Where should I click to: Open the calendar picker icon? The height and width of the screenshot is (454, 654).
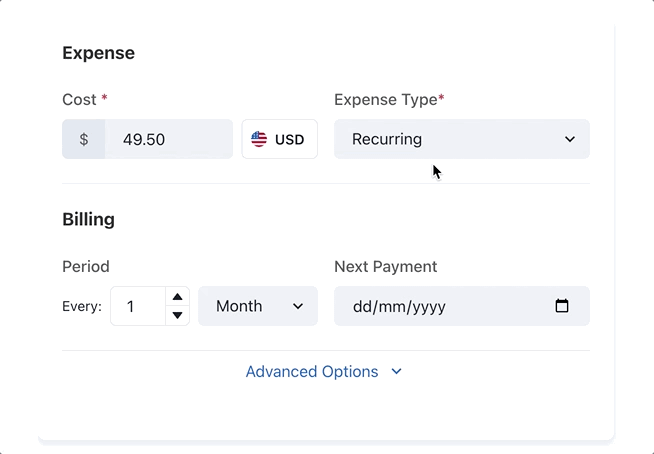[562, 306]
